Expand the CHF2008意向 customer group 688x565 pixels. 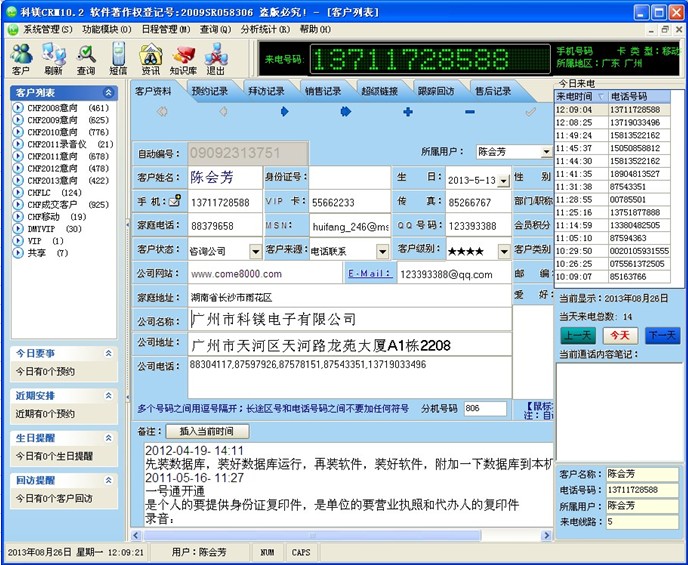[x=18, y=108]
